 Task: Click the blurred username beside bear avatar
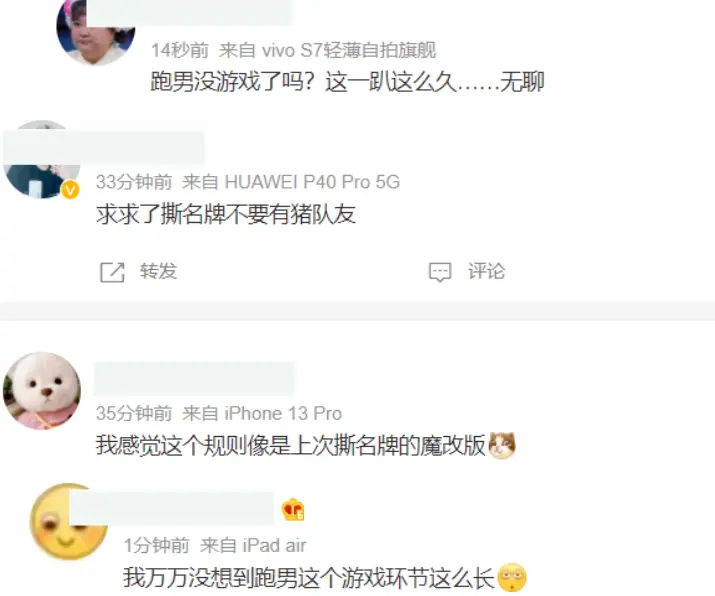[x=194, y=379]
